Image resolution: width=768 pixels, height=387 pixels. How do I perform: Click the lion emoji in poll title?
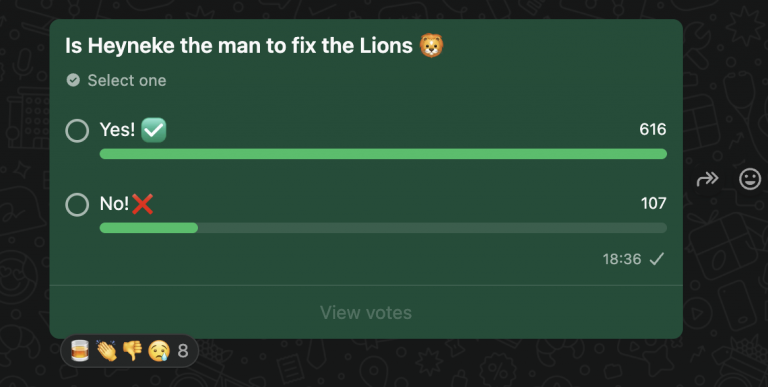[432, 46]
